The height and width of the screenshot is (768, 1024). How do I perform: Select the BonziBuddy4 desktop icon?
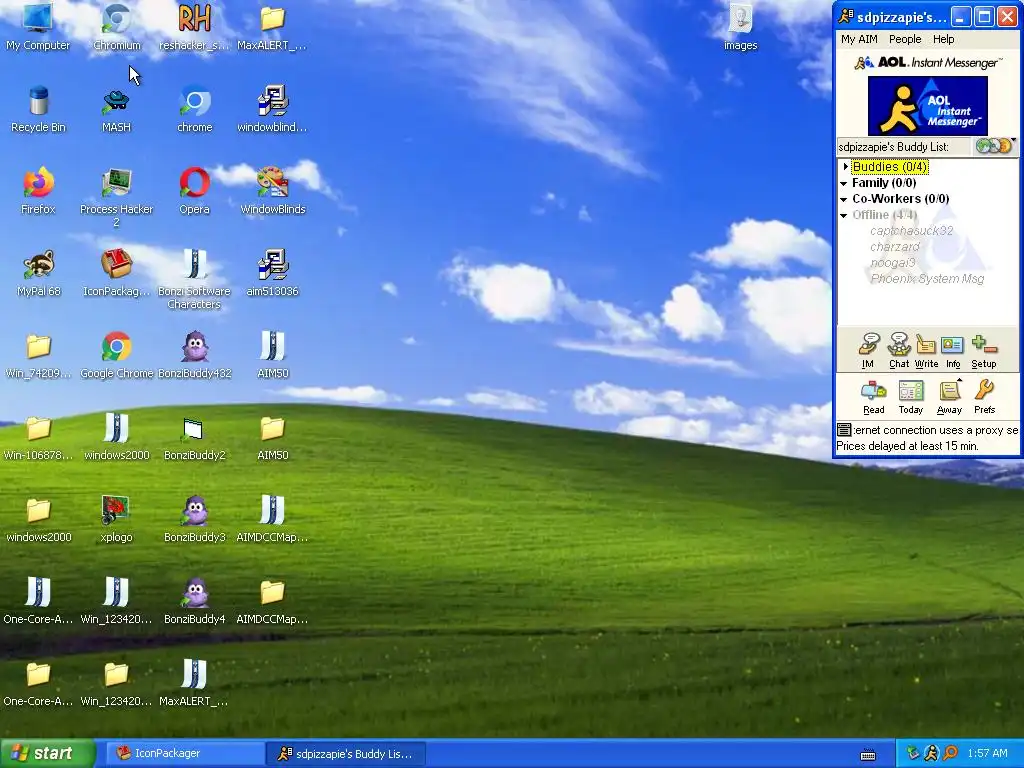195,600
